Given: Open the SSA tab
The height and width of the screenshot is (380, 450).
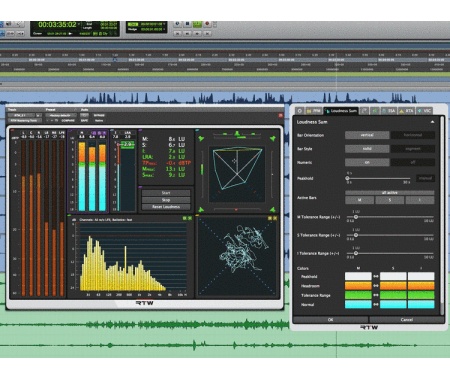Looking at the screenshot, I should click(x=389, y=111).
